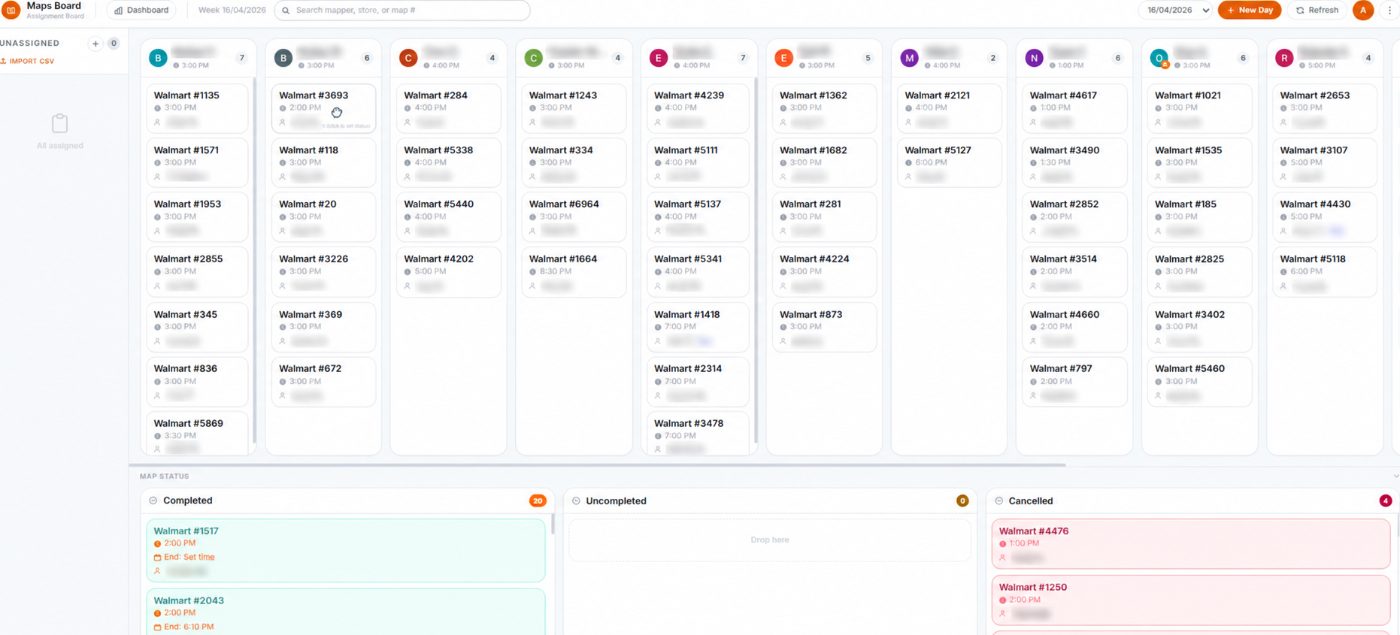Open the three-dot more options menu
The image size is (1400, 635).
click(x=1389, y=10)
